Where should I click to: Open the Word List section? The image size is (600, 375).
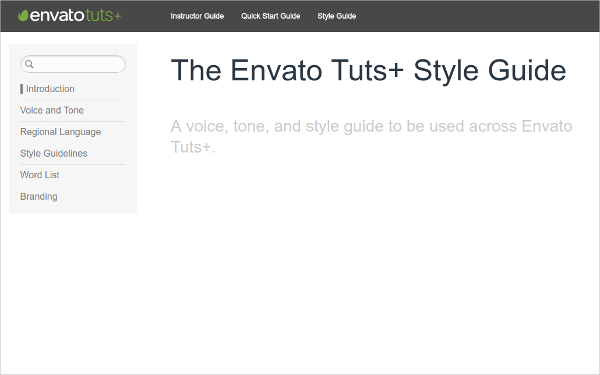[x=39, y=175]
